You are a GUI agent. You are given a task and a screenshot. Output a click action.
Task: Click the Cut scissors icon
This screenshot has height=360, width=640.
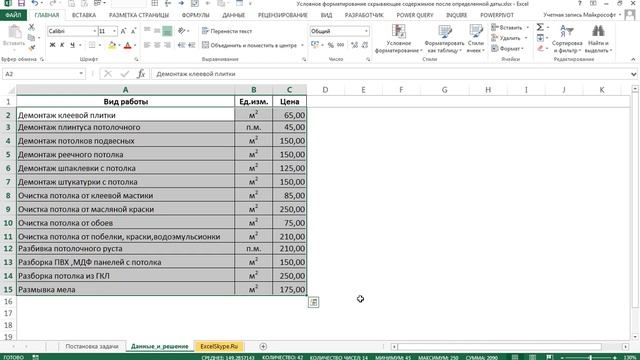coord(31,27)
